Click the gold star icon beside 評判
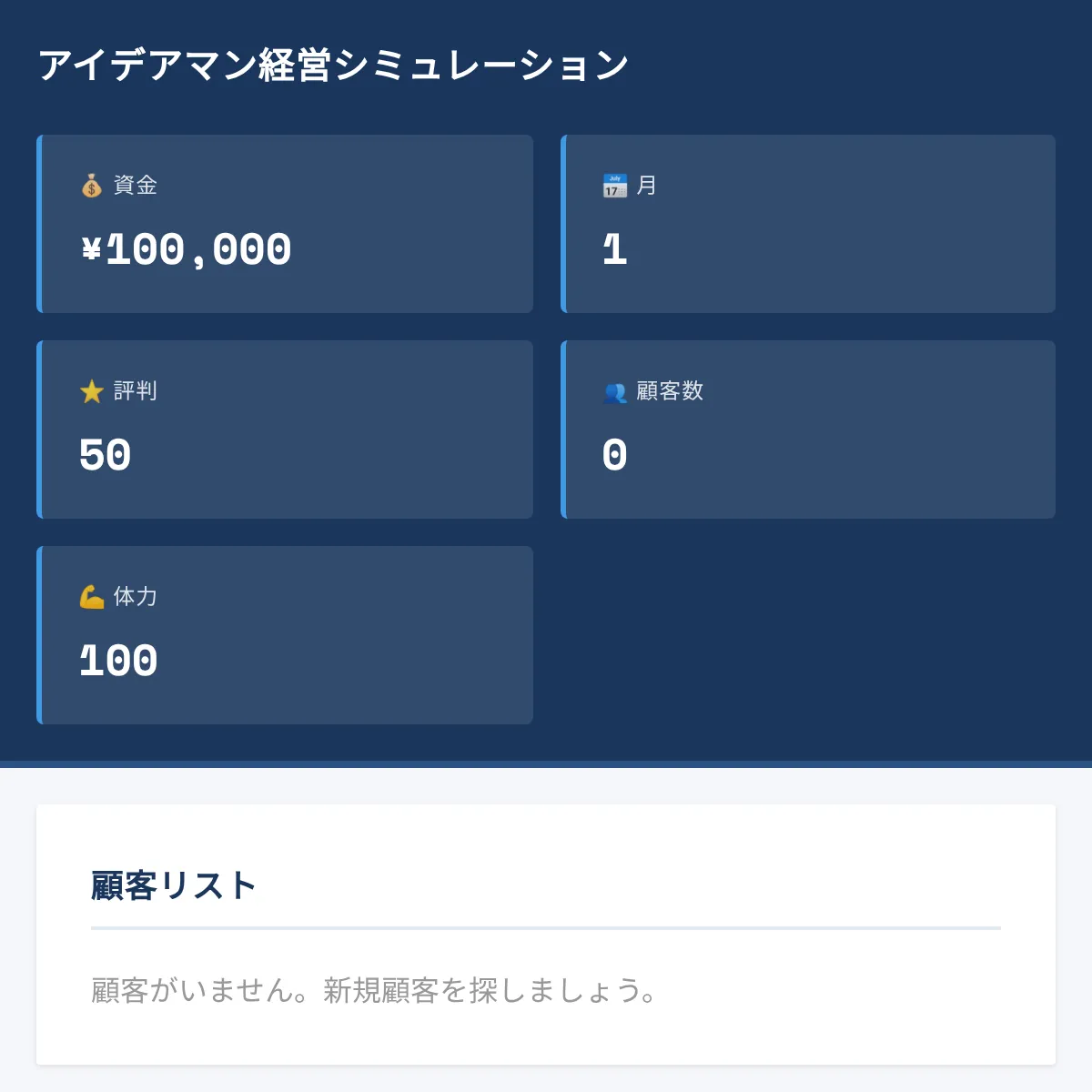1092x1092 pixels. coord(91,392)
